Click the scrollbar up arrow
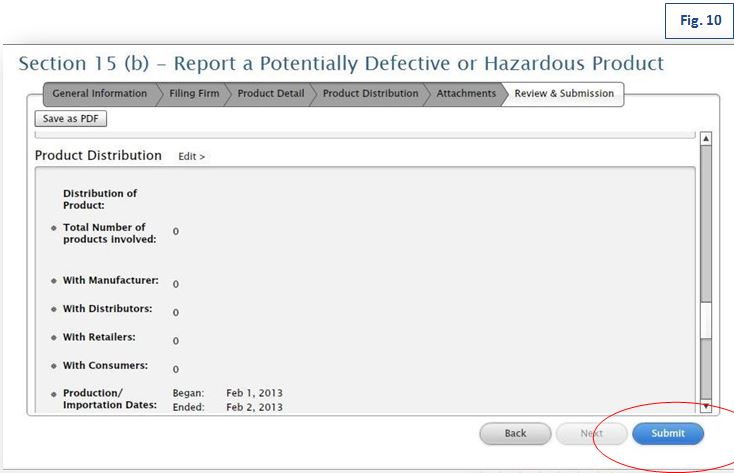The height and width of the screenshot is (473, 734). pyautogui.click(x=706, y=139)
